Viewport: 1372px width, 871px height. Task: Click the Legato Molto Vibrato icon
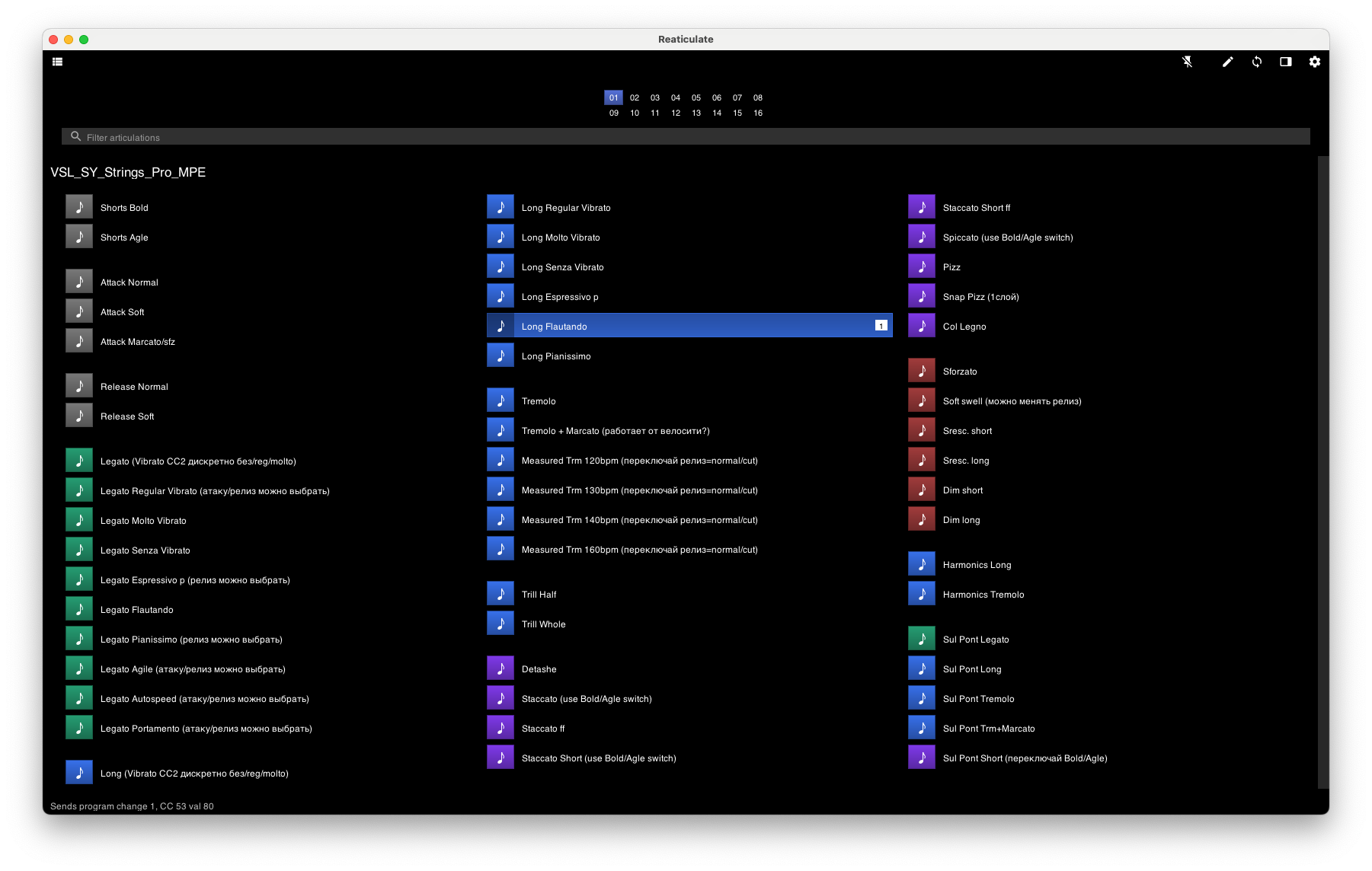(x=79, y=520)
